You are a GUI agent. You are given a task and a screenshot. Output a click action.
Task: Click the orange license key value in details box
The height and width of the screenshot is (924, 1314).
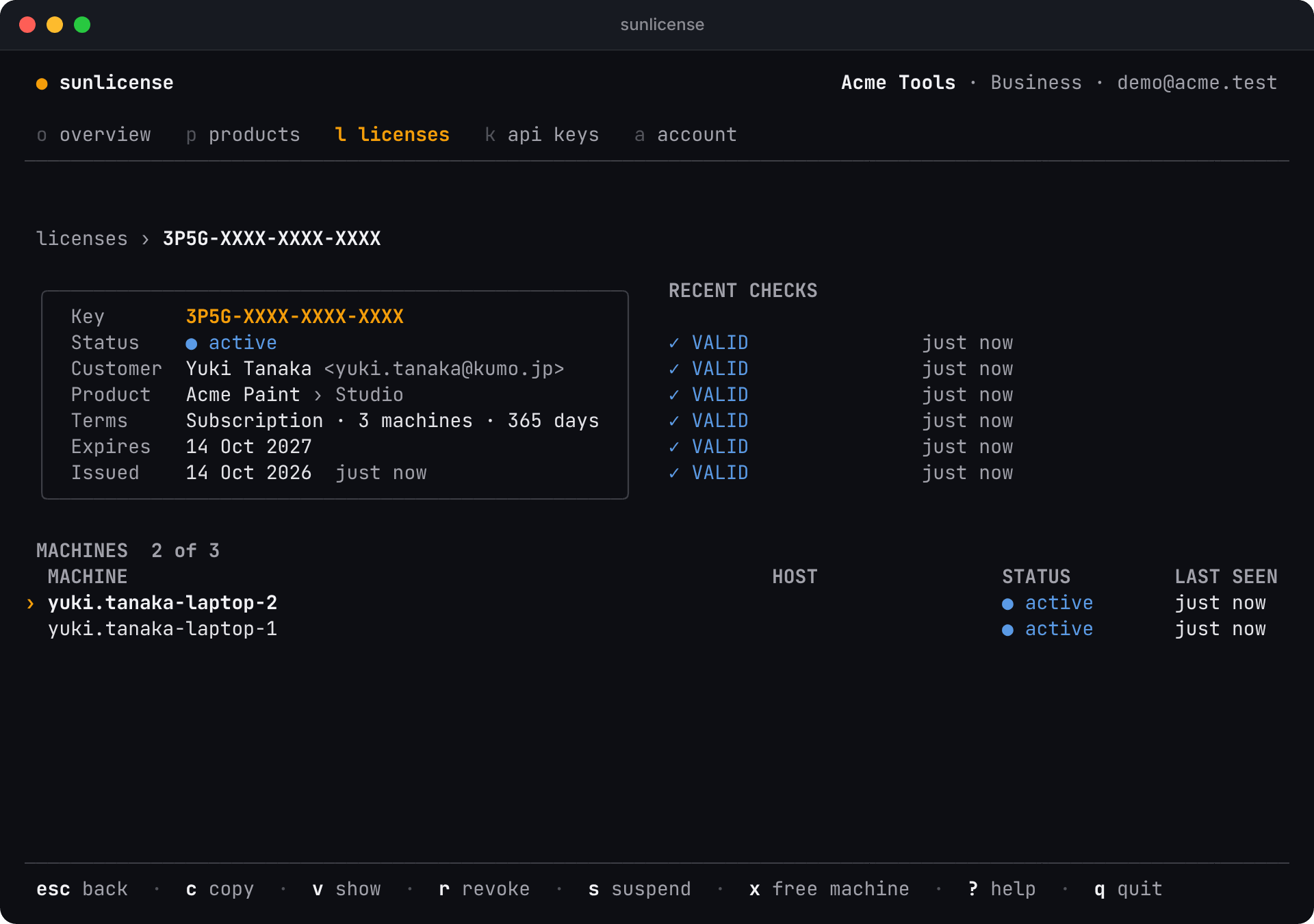coord(295,317)
